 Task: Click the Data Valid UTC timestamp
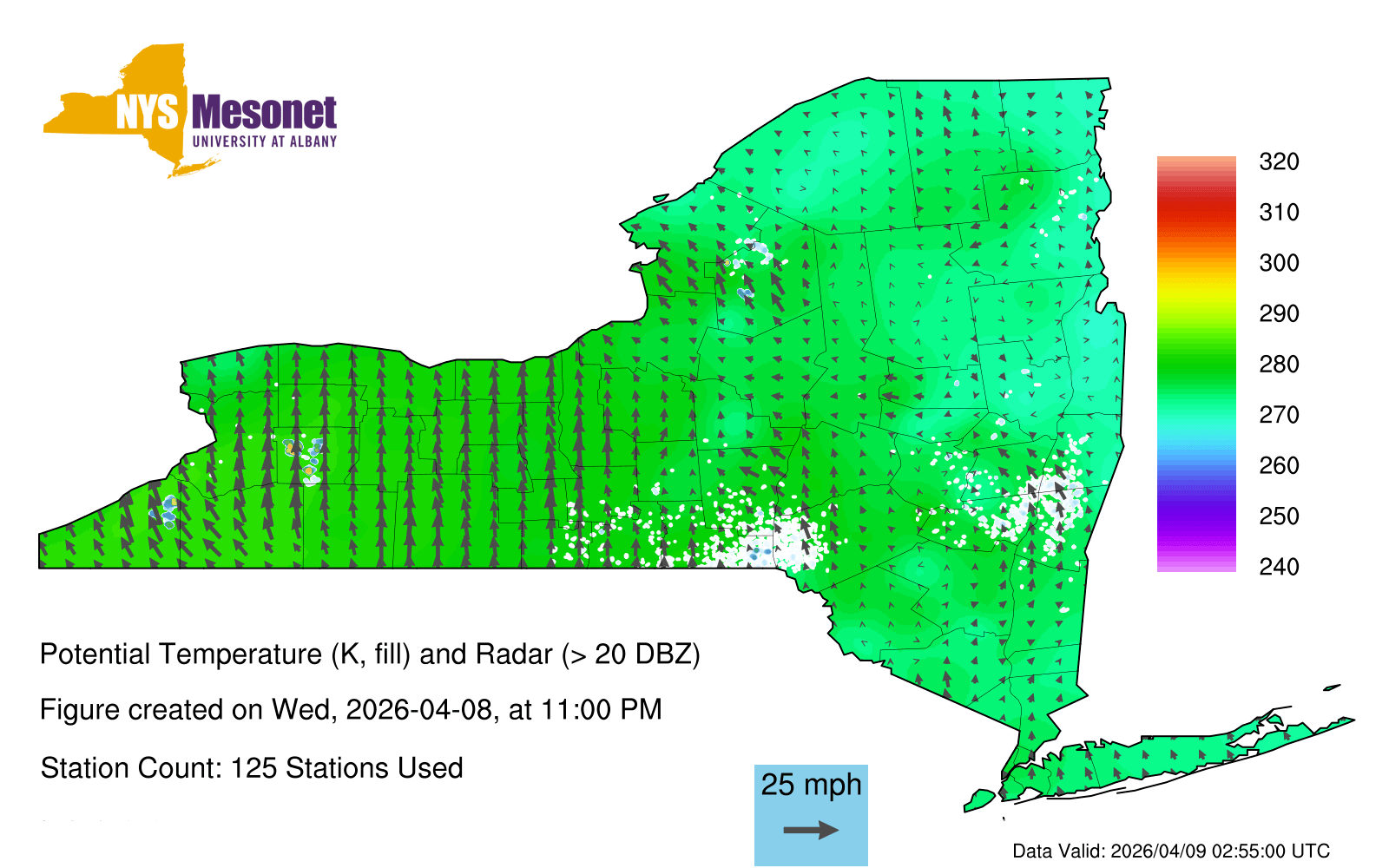coord(1171,852)
